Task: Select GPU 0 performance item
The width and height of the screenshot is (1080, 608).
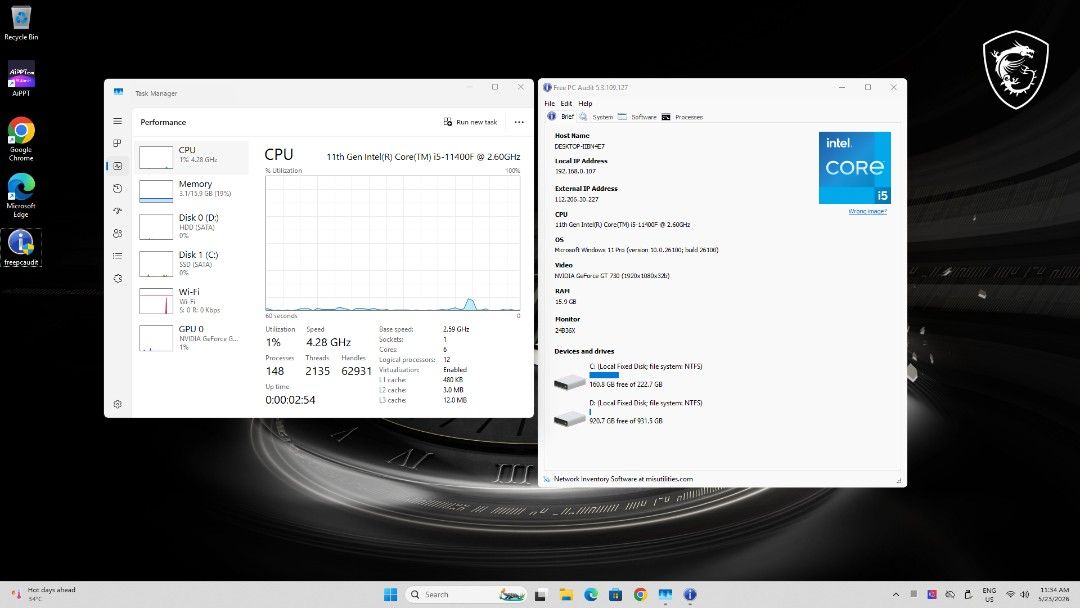Action: click(x=192, y=337)
